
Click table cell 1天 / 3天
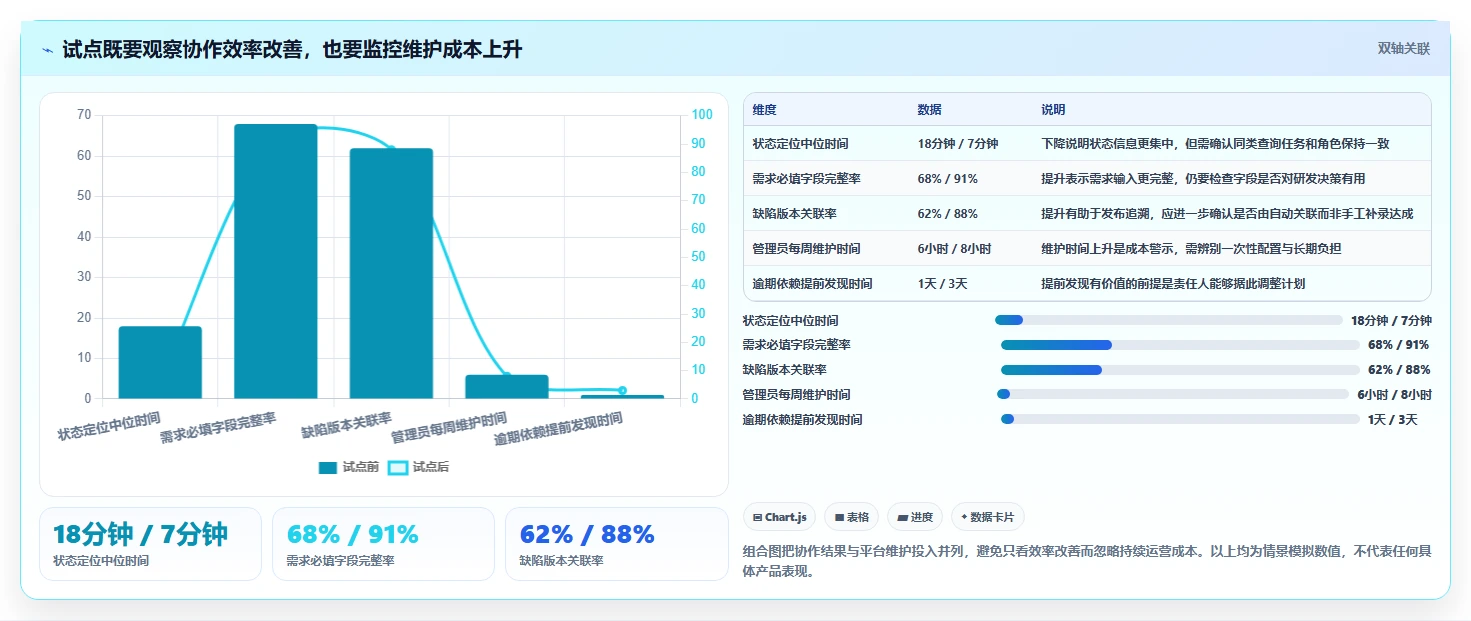pyautogui.click(x=942, y=284)
